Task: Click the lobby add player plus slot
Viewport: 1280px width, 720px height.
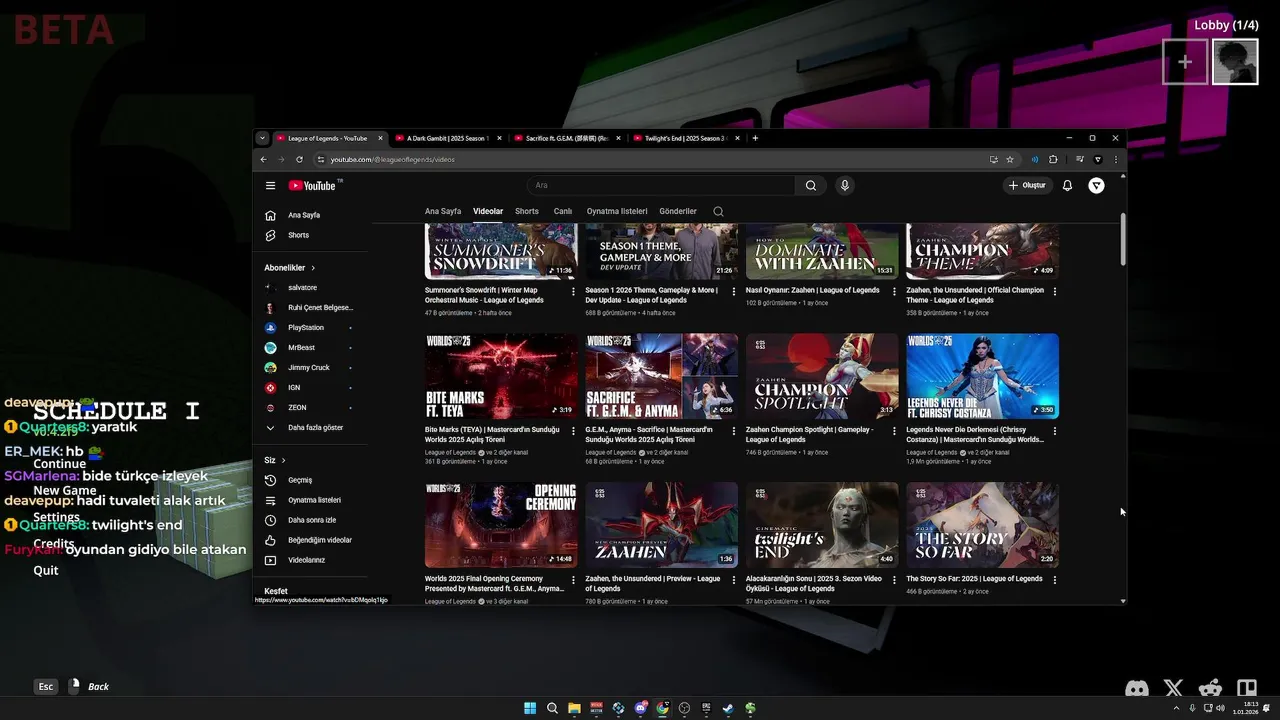Action: [1185, 62]
